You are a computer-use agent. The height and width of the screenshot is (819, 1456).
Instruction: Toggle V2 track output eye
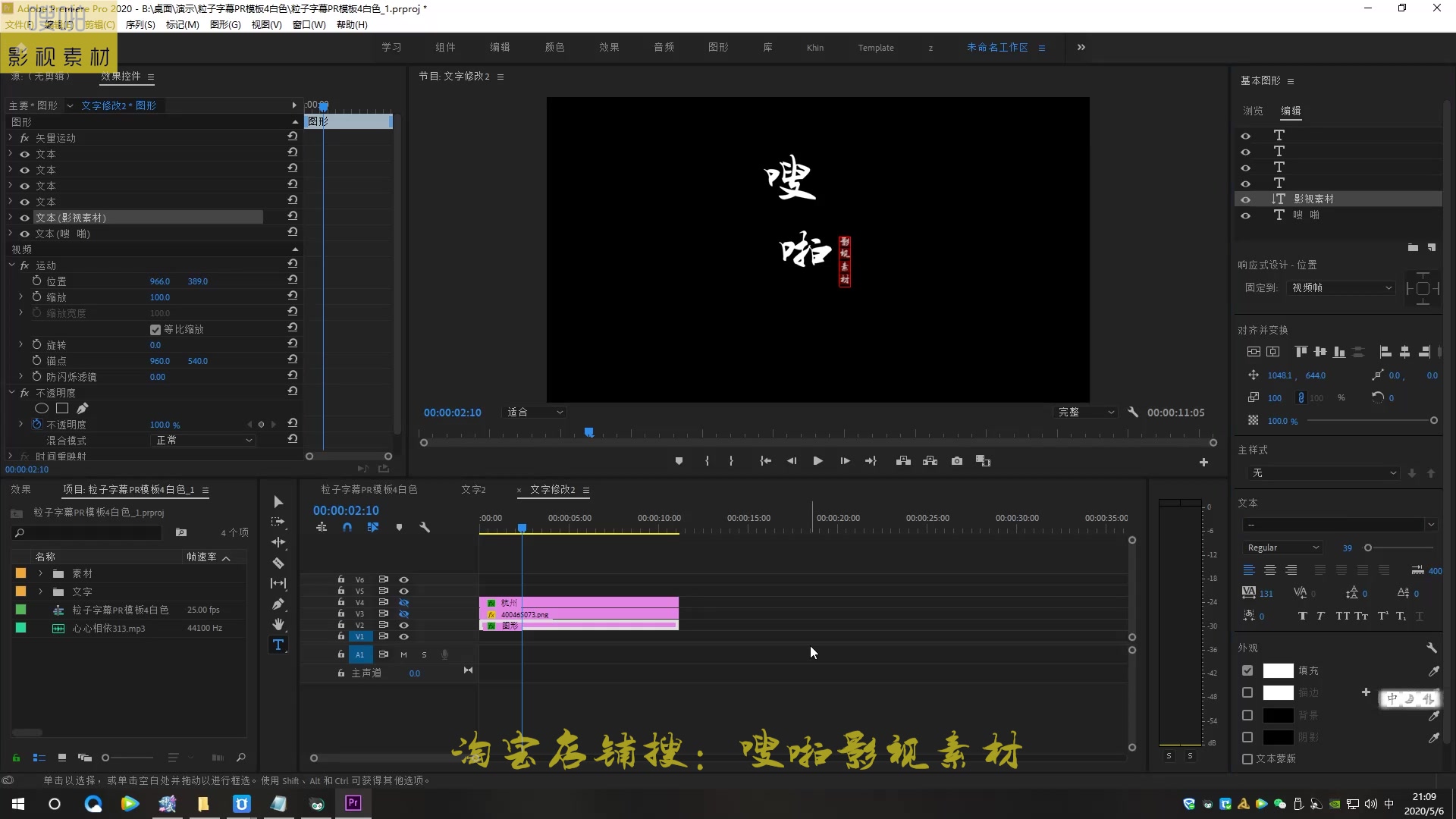coord(403,626)
